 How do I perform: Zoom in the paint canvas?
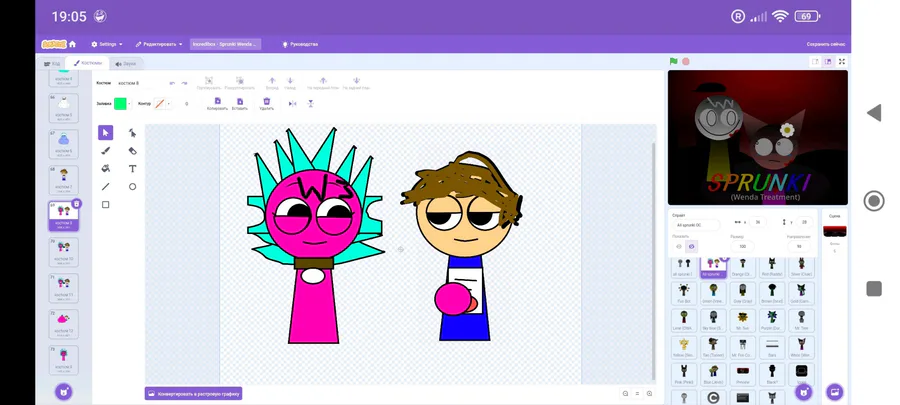pos(649,394)
